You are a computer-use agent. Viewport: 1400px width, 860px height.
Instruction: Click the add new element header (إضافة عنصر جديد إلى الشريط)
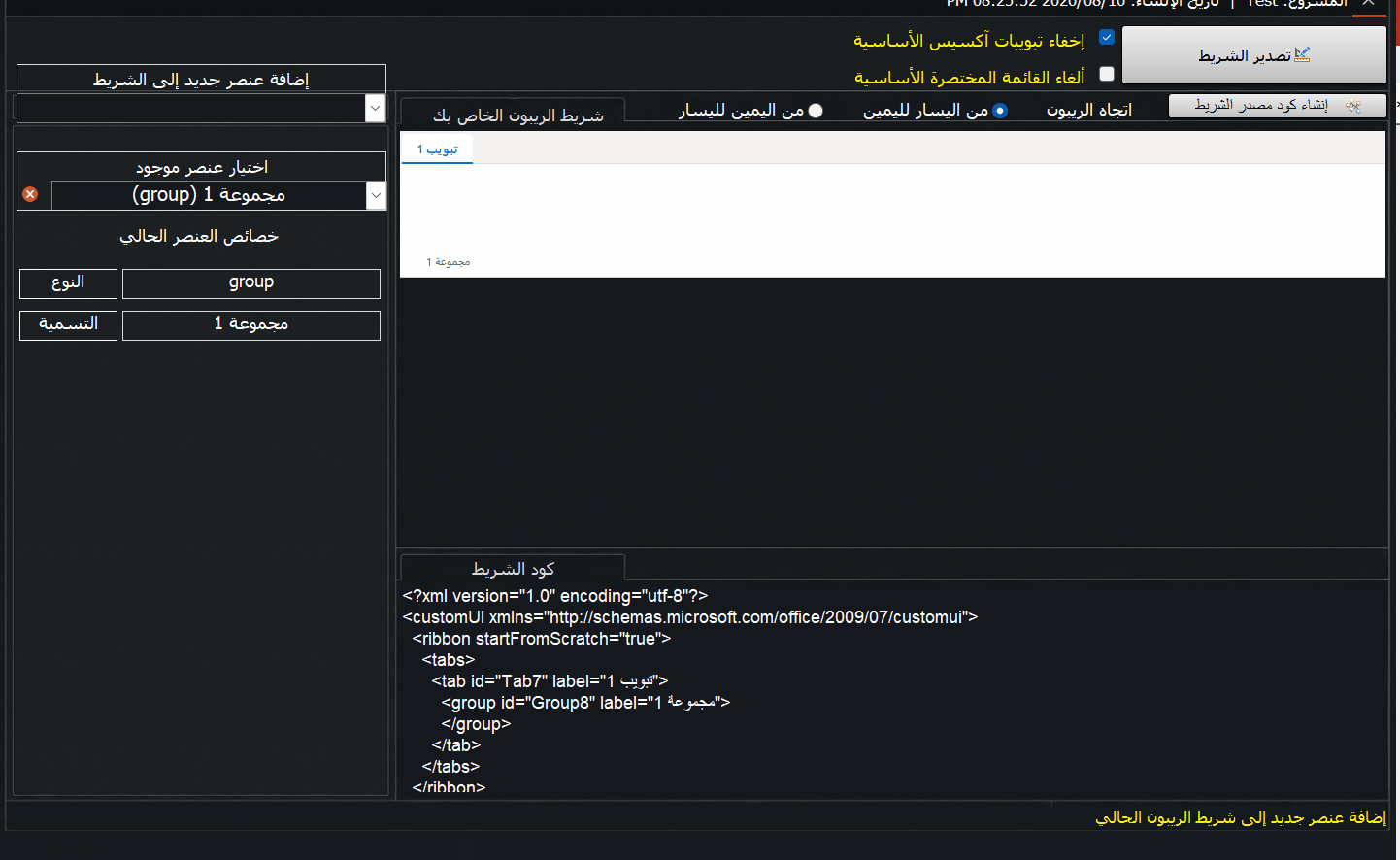pos(201,79)
